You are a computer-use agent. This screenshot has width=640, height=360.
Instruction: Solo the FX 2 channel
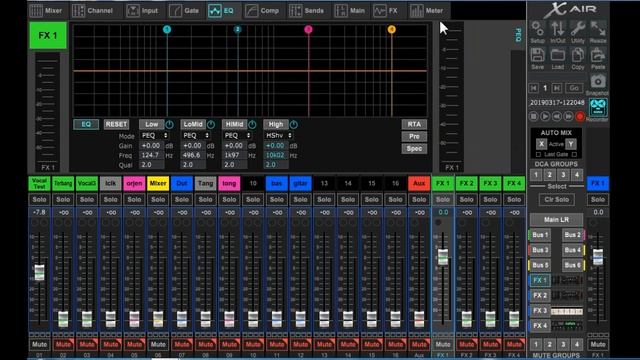(467, 200)
